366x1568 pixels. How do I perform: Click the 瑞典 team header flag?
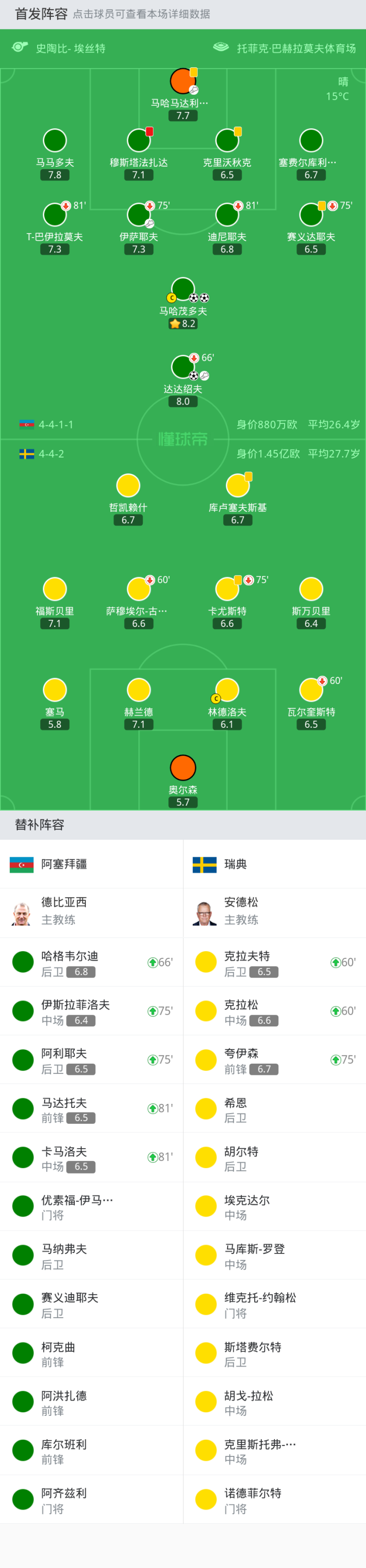click(204, 864)
